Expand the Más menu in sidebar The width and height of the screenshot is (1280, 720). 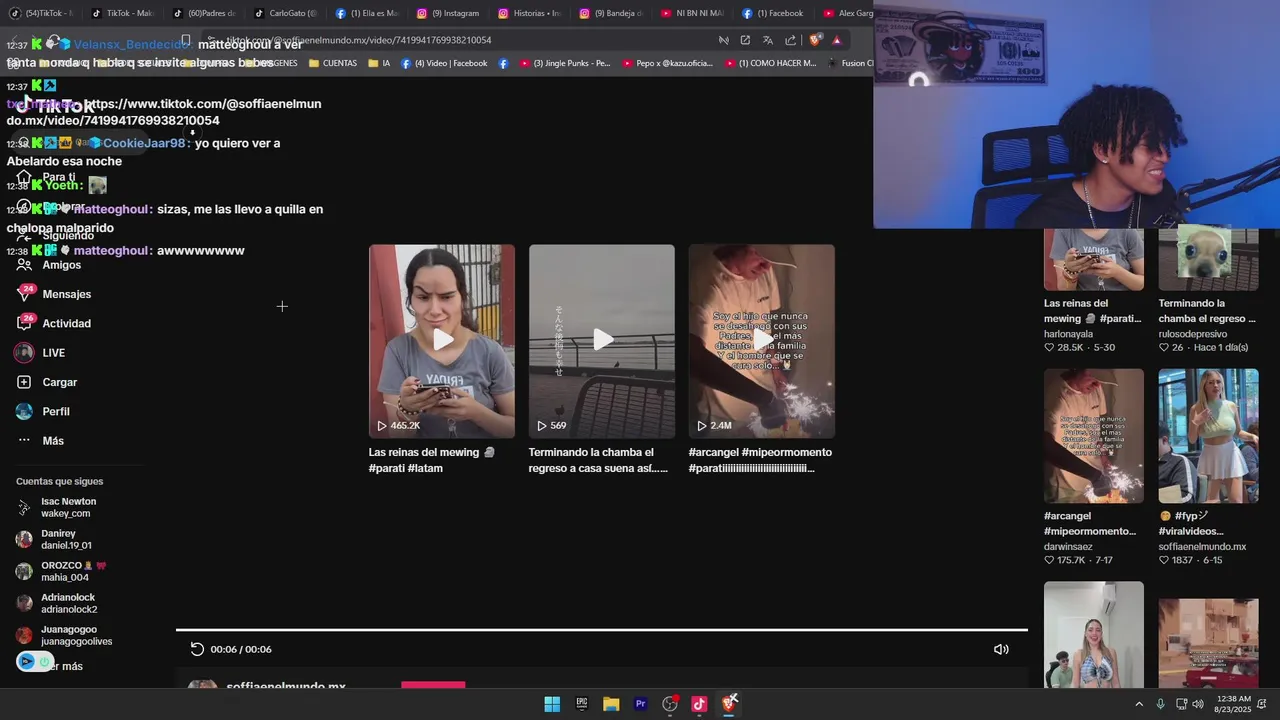pos(40,441)
